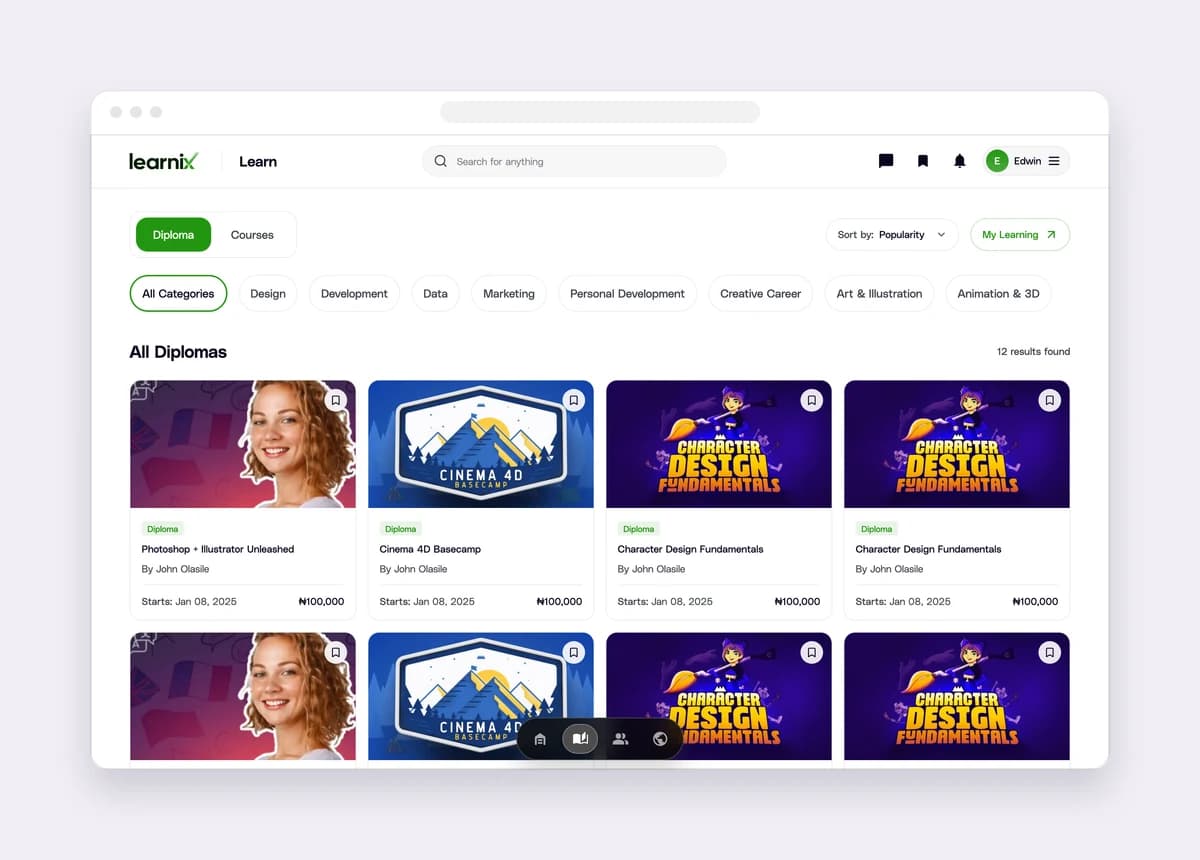The image size is (1200, 860).
Task: Select the book Learn icon in the dock
Action: click(580, 739)
